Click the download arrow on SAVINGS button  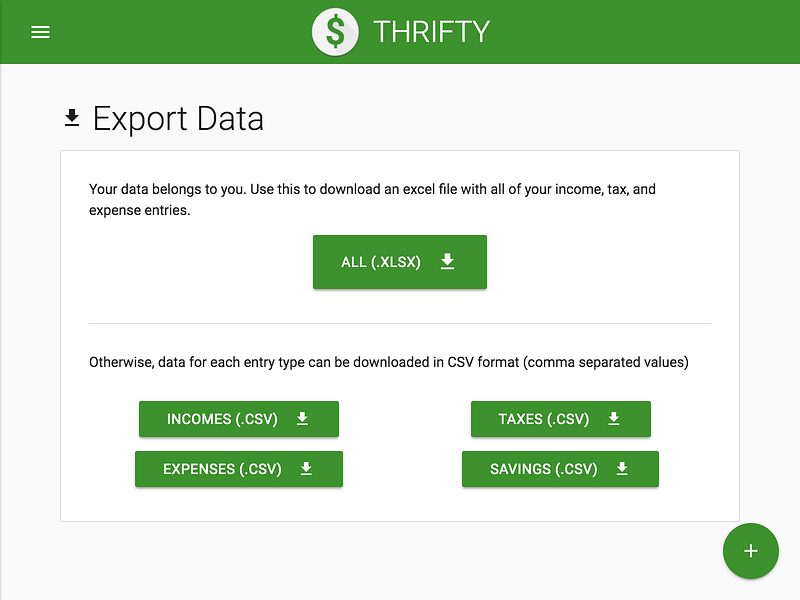(621, 469)
